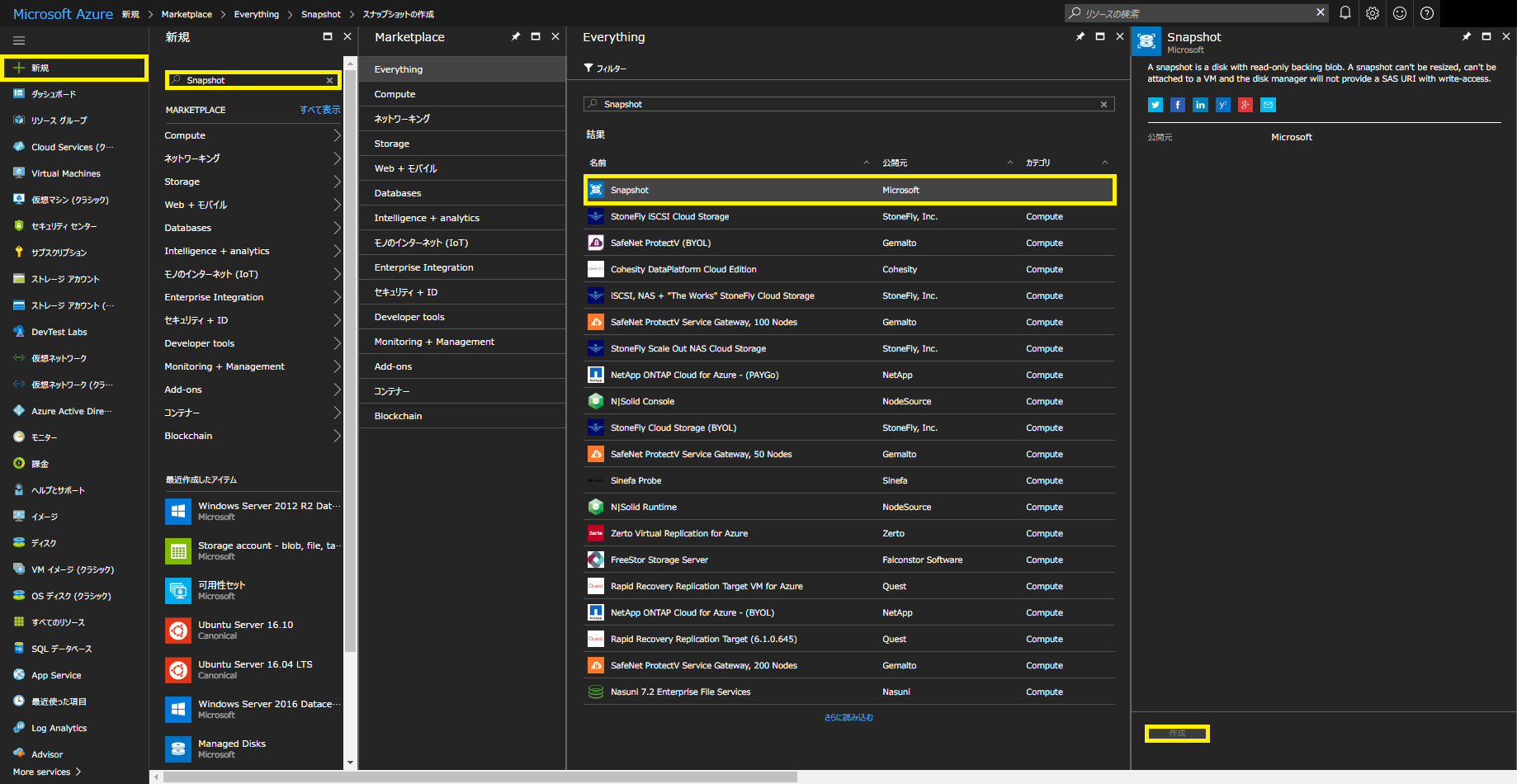Click the Virtual Machines sidebar icon
Image resolution: width=1517 pixels, height=784 pixels.
pos(19,173)
